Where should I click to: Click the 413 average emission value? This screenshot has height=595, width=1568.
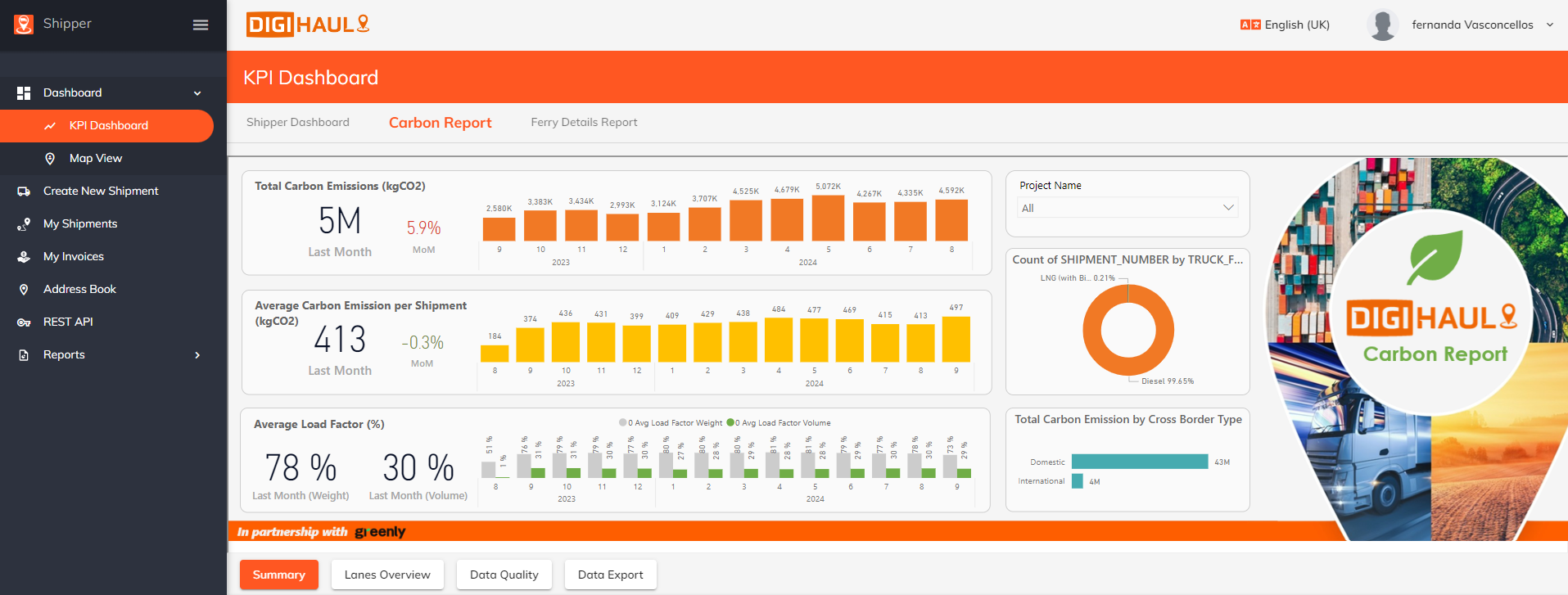tap(340, 340)
